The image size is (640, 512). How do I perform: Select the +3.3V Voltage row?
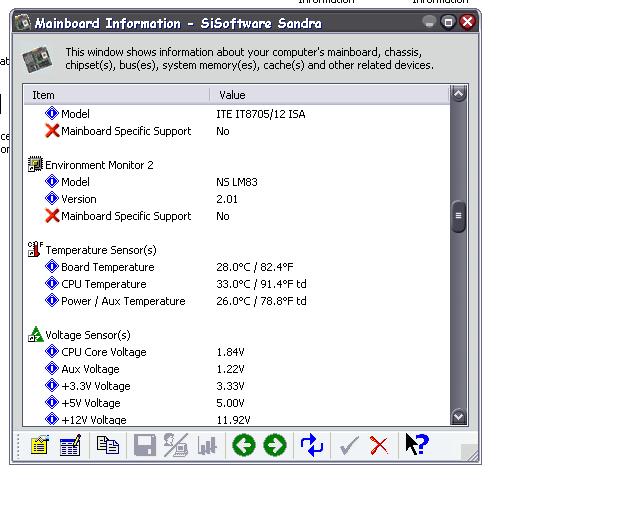(237, 386)
